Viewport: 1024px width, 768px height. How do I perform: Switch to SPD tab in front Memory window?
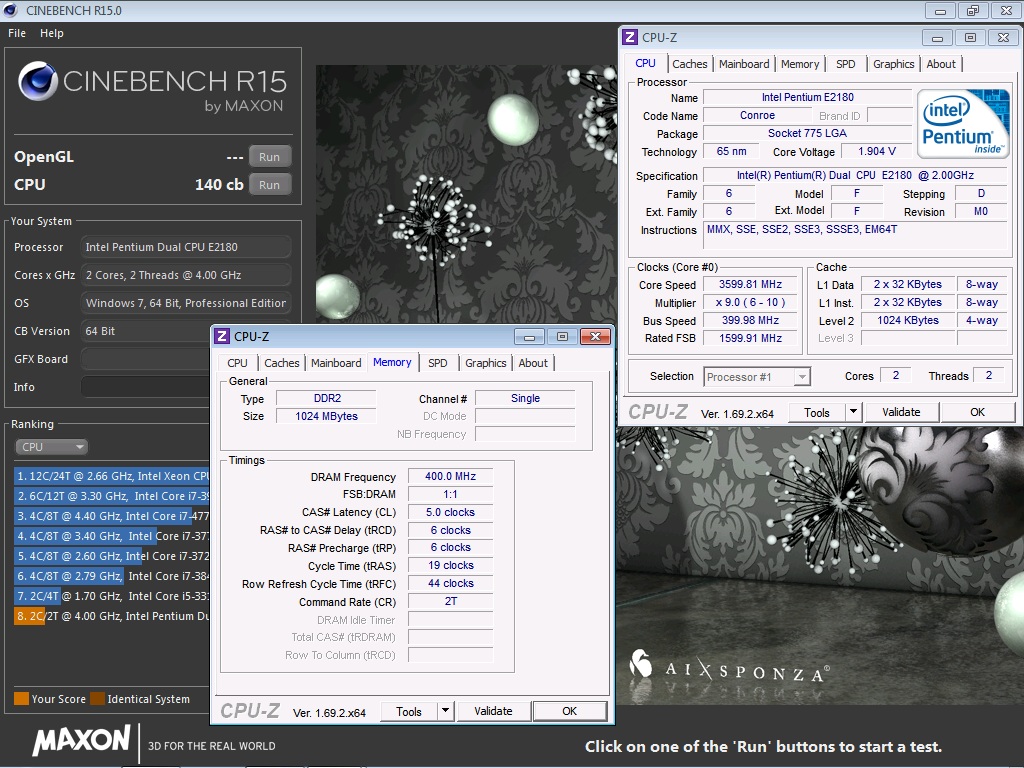point(438,363)
